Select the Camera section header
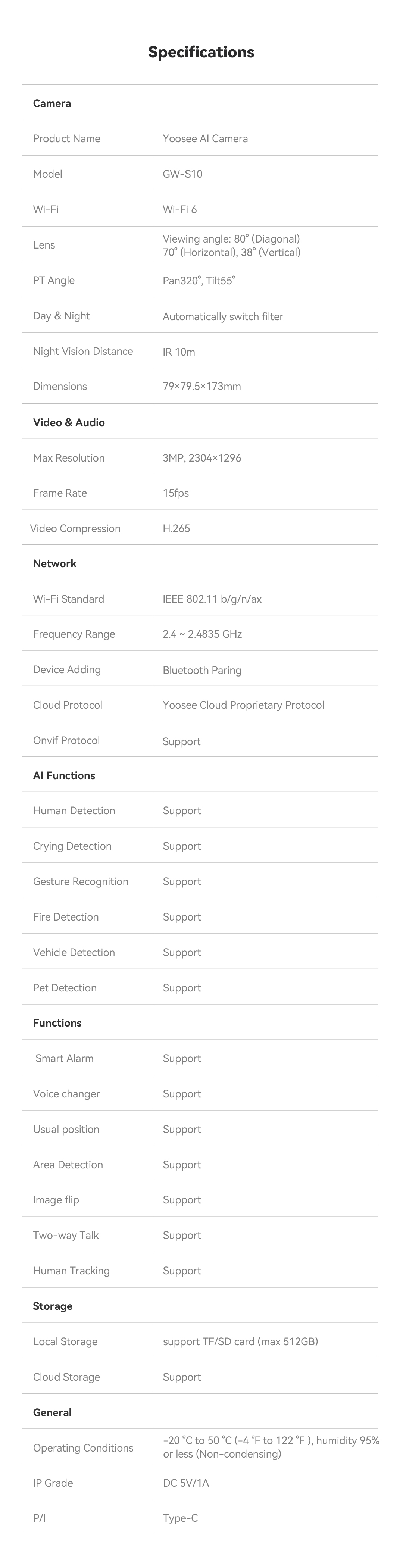The height and width of the screenshot is (1568, 403). (52, 103)
